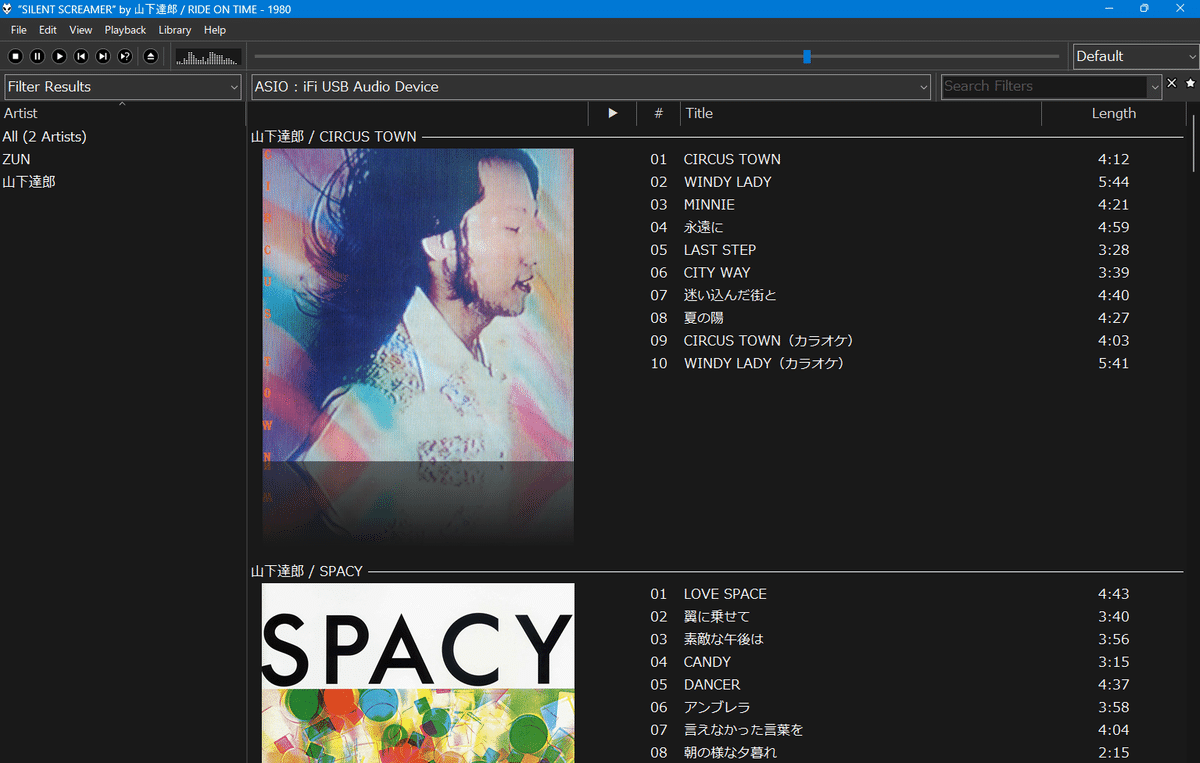This screenshot has width=1200, height=763.
Task: Click the spectrum visualizer in toolbar
Action: (x=208, y=57)
